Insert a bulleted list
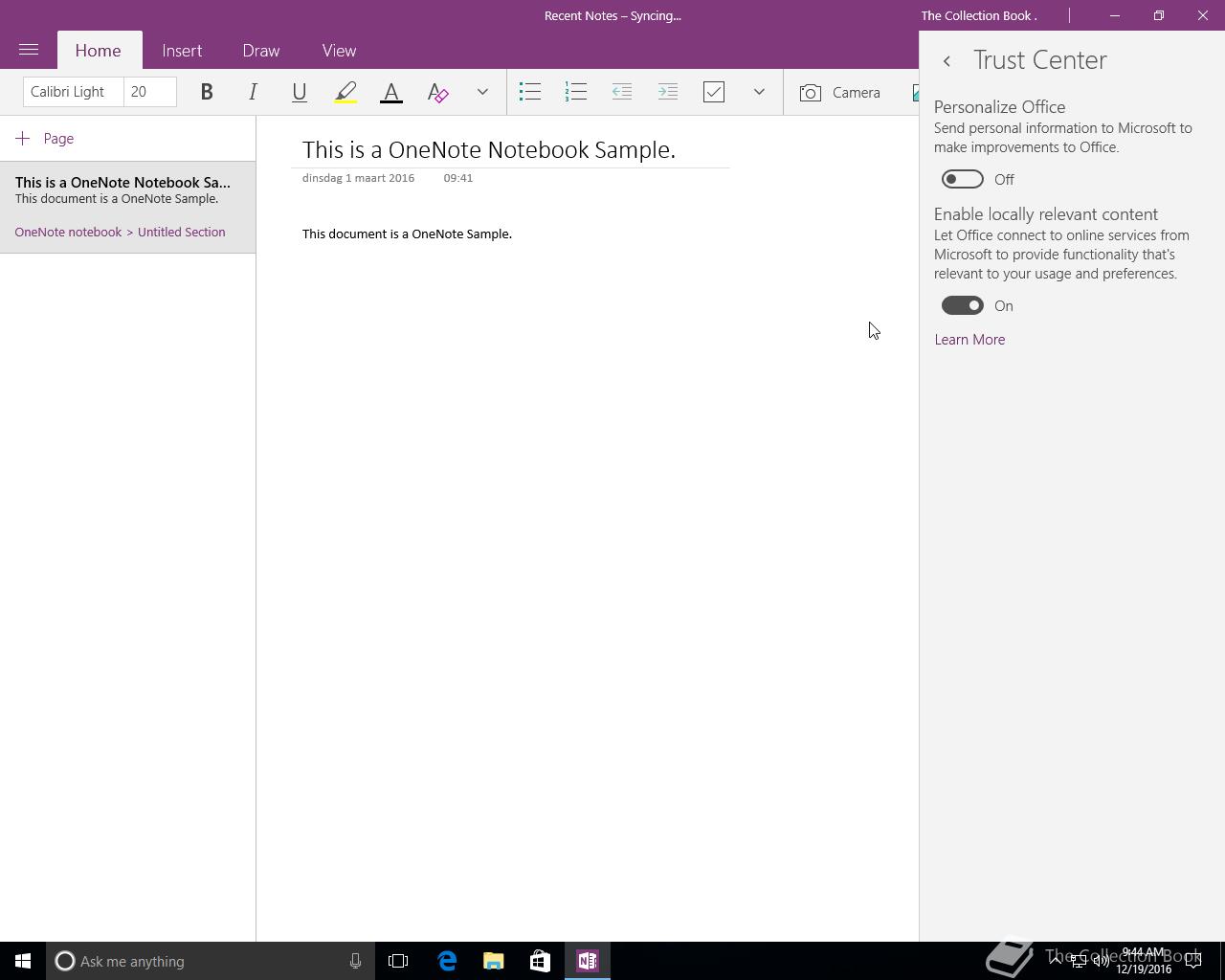 coord(530,92)
